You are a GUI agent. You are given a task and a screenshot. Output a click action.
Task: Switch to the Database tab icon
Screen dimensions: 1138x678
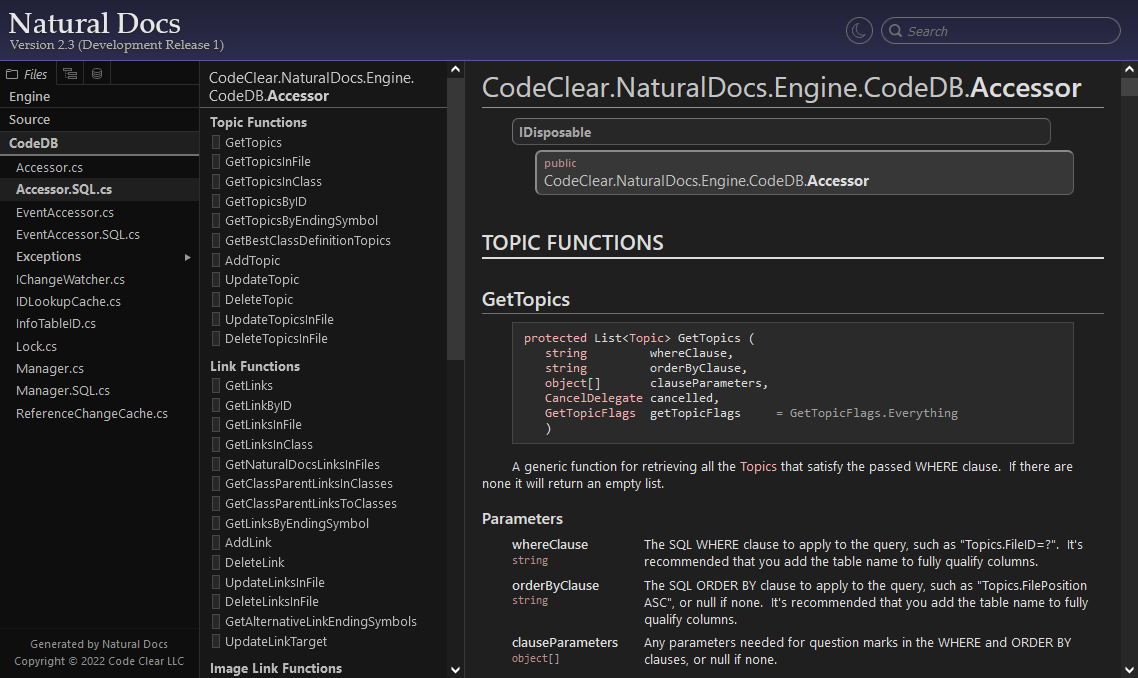[97, 73]
